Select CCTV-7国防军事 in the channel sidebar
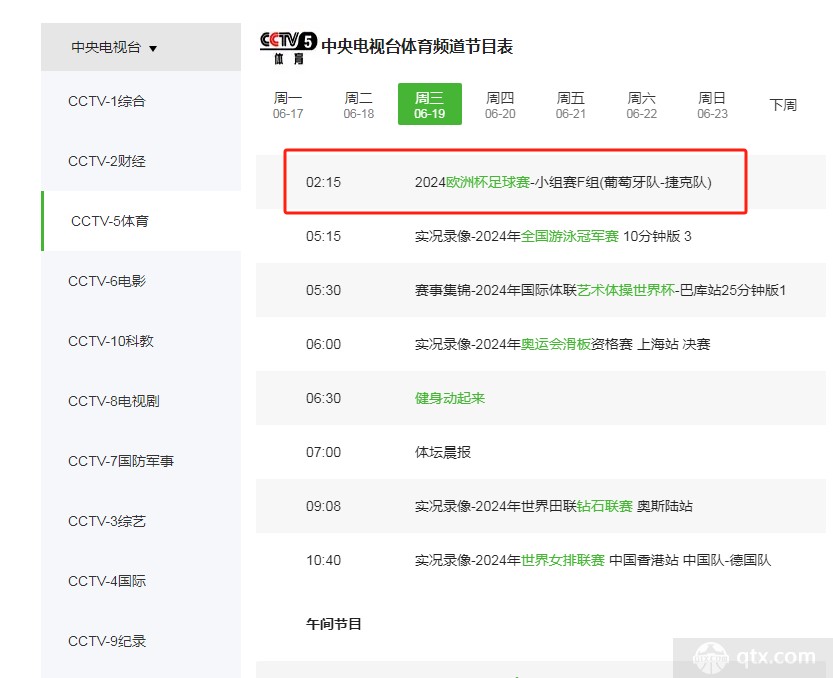 click(141, 461)
